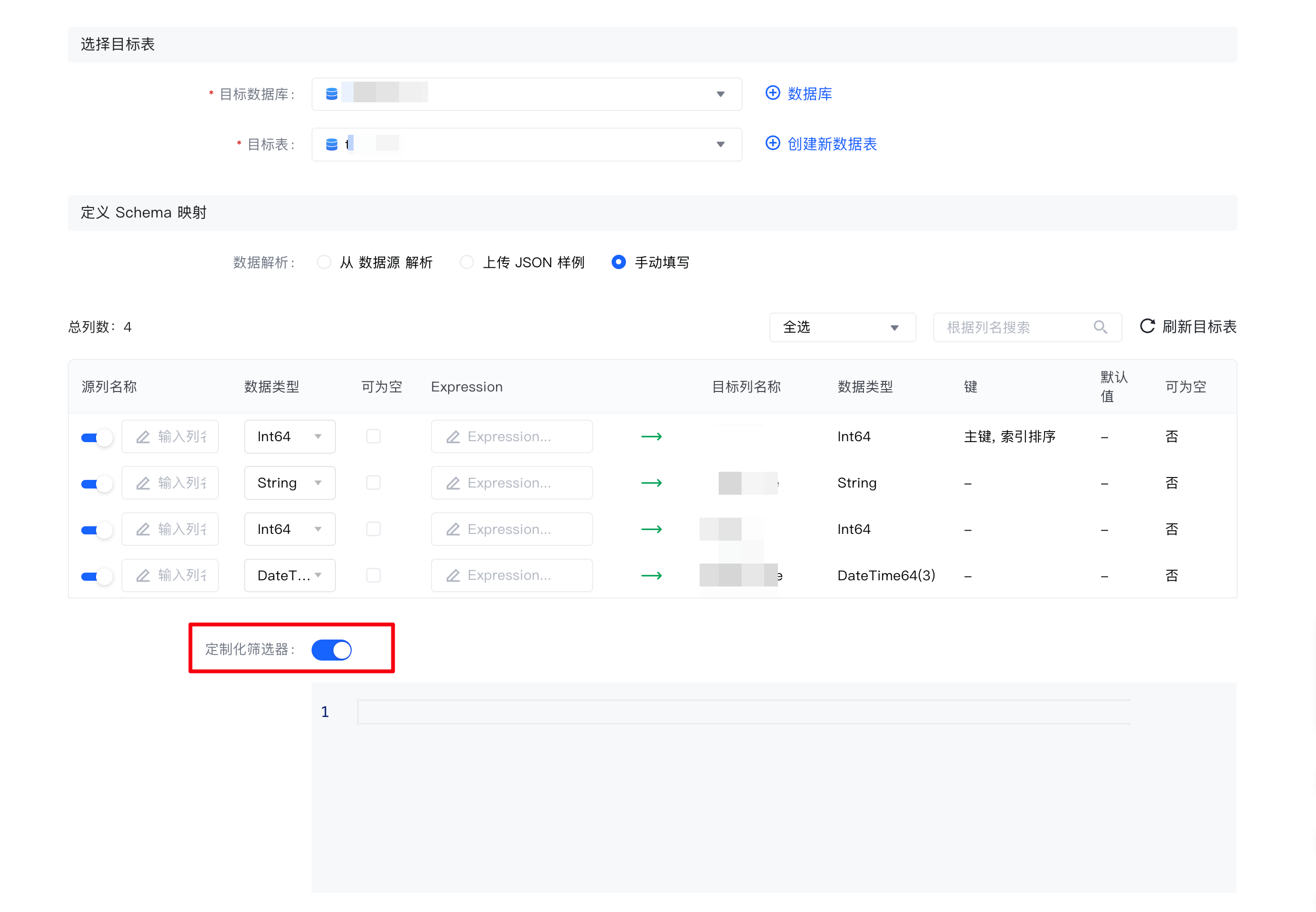Select the 从 数据源 解析 radio option
Image resolution: width=1316 pixels, height=912 pixels.
[x=324, y=262]
